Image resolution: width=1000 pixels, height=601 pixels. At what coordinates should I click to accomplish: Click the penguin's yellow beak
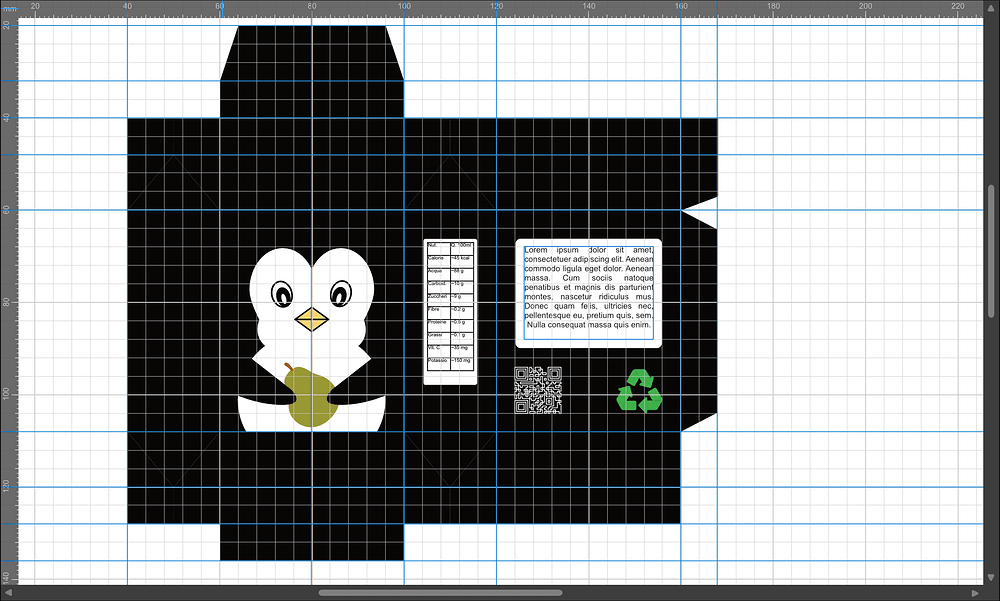(311, 319)
